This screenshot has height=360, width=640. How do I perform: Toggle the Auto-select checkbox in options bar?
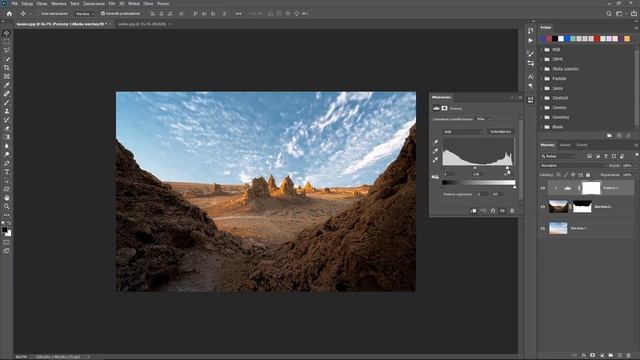[38, 13]
